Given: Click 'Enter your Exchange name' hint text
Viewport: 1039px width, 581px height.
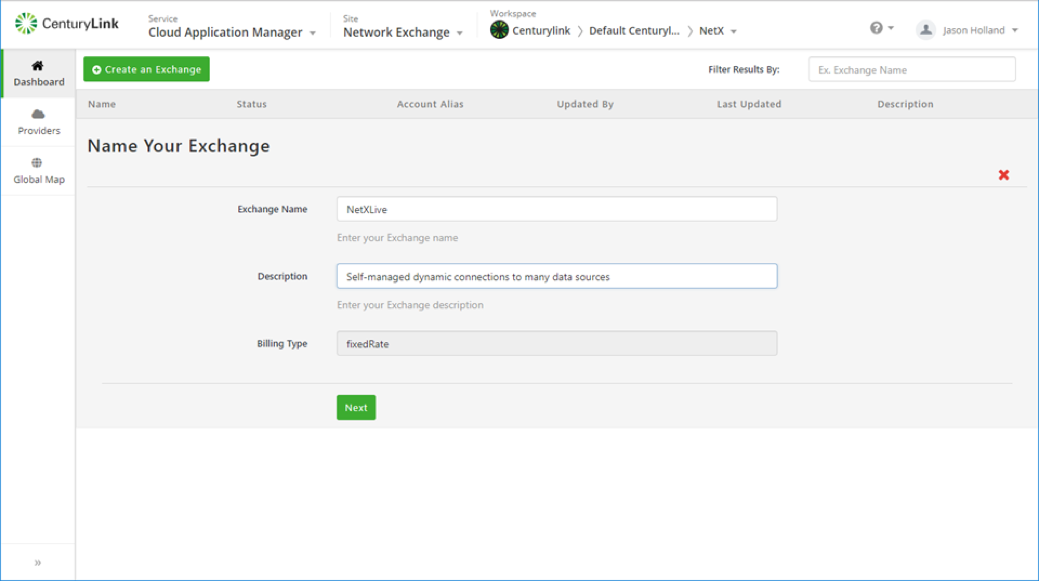Looking at the screenshot, I should 398,237.
